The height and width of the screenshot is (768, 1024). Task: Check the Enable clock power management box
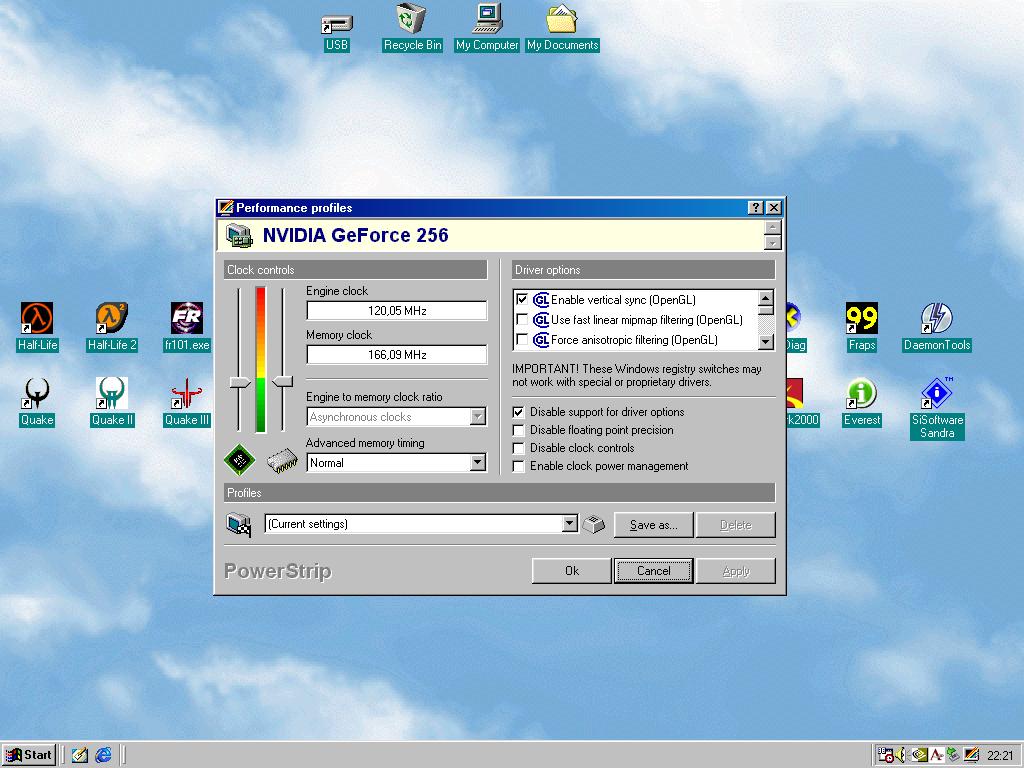click(519, 466)
